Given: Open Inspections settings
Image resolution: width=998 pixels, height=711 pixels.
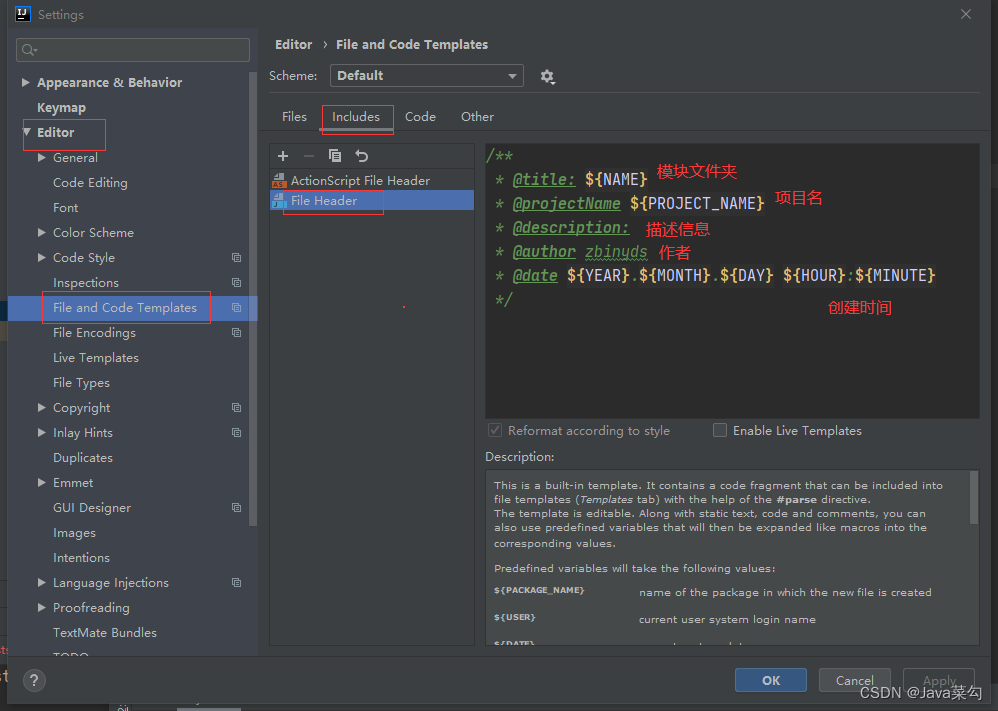Looking at the screenshot, I should (86, 283).
